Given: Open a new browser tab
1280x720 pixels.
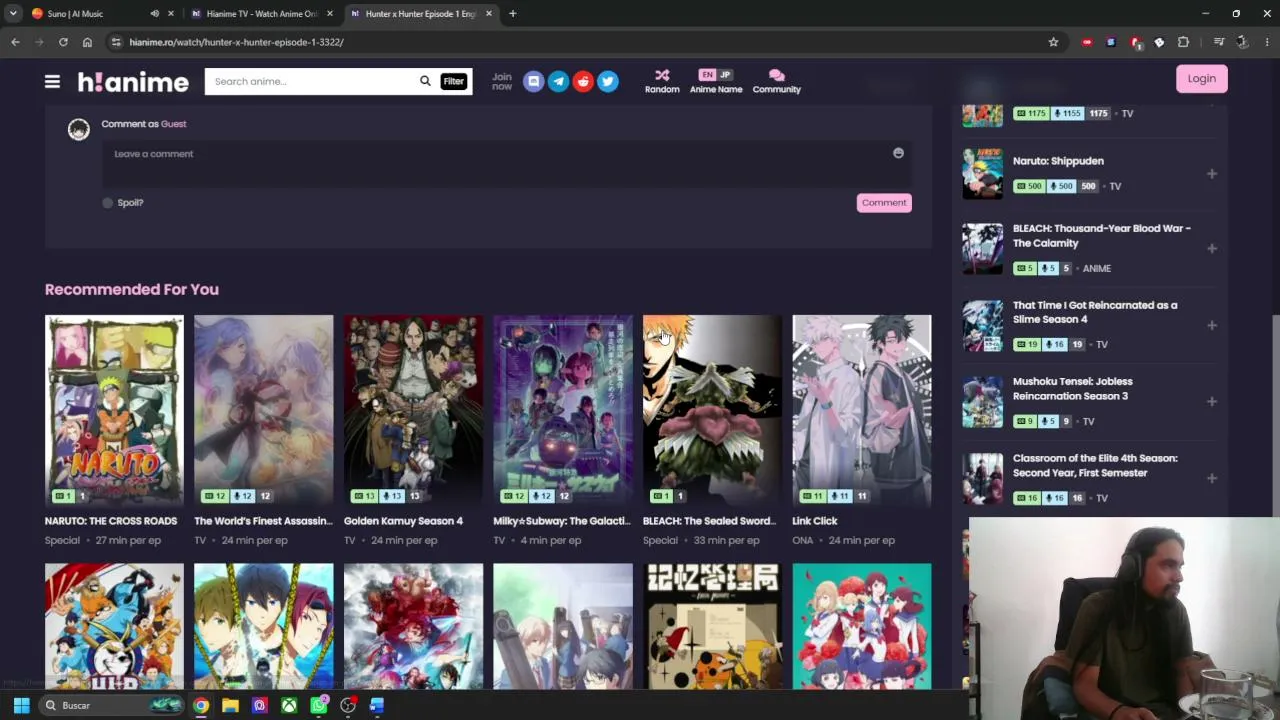Looking at the screenshot, I should coord(512,14).
